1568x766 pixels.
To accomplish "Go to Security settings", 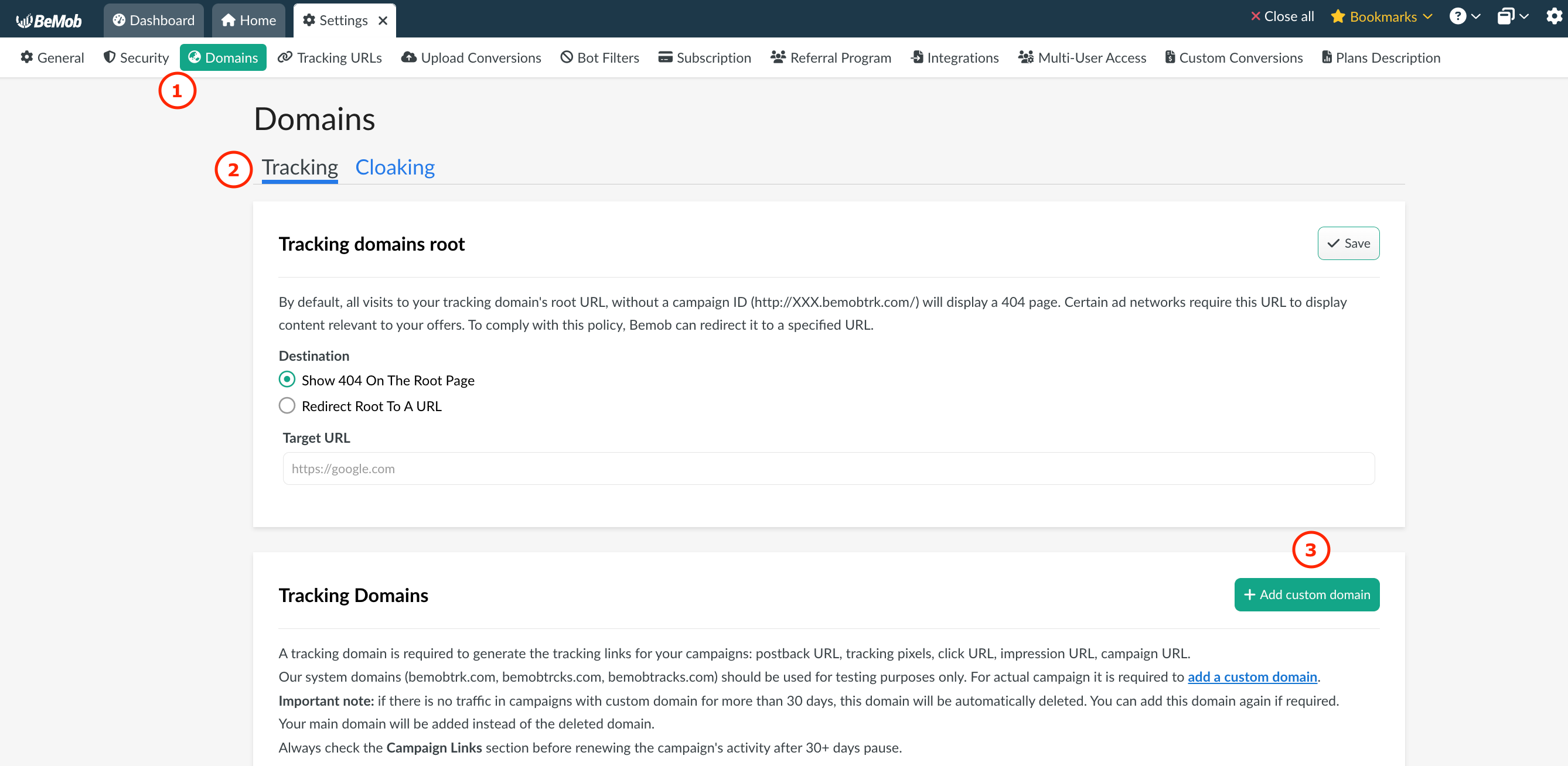I will pos(137,57).
